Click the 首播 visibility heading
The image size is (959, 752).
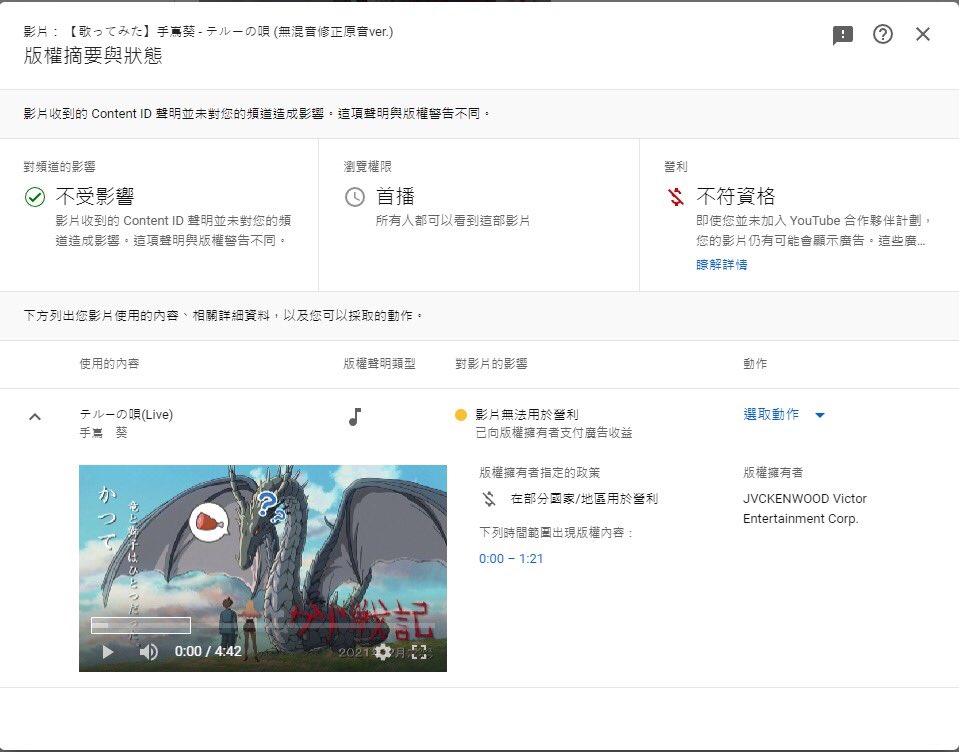point(395,197)
